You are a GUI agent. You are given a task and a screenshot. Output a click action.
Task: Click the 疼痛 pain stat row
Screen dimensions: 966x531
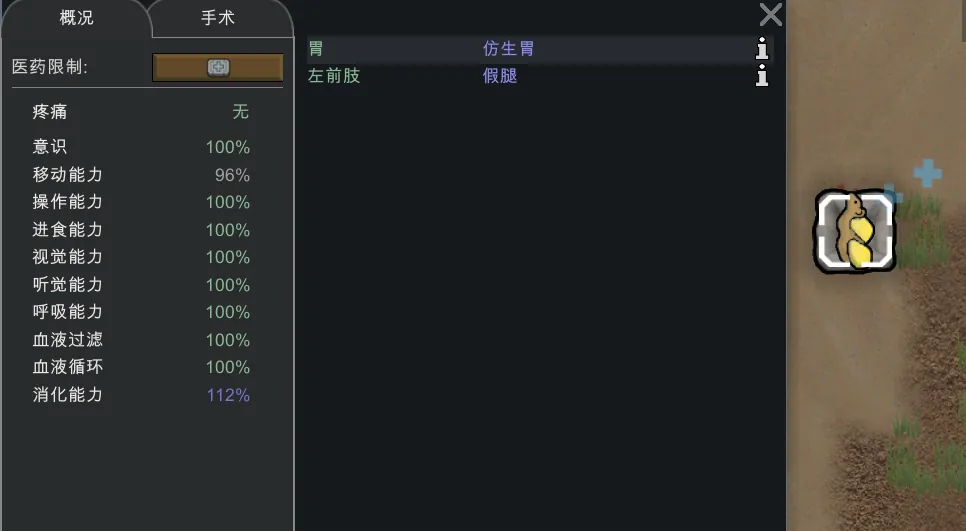point(140,112)
